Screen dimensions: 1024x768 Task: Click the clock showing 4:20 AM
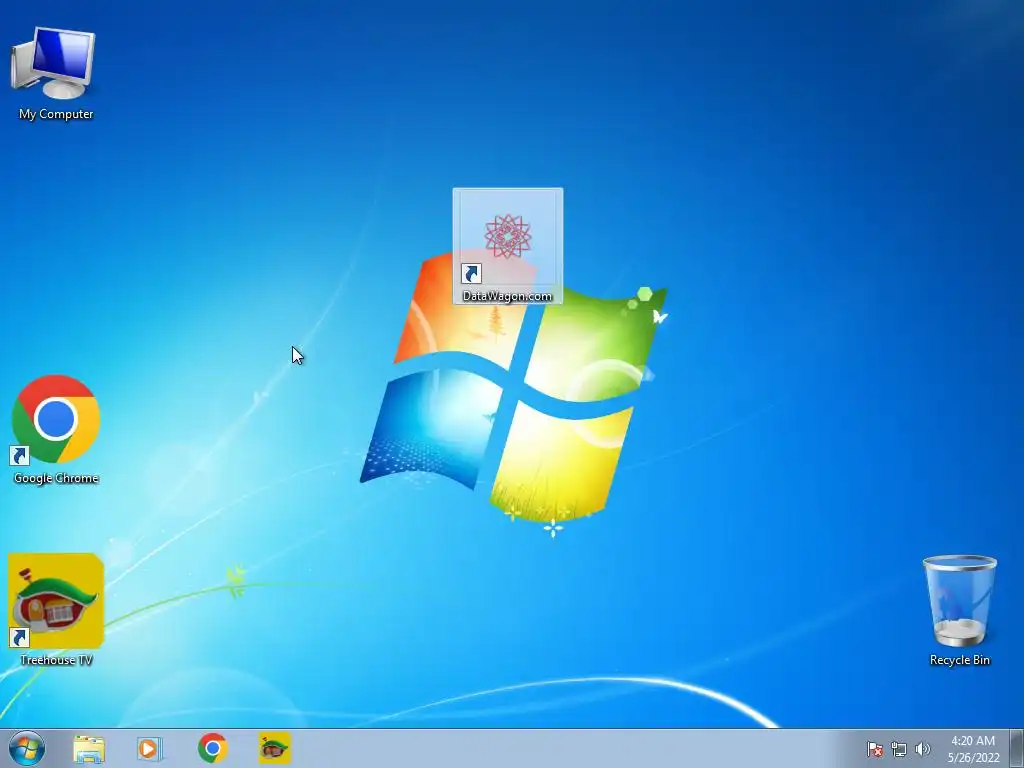[x=973, y=741]
